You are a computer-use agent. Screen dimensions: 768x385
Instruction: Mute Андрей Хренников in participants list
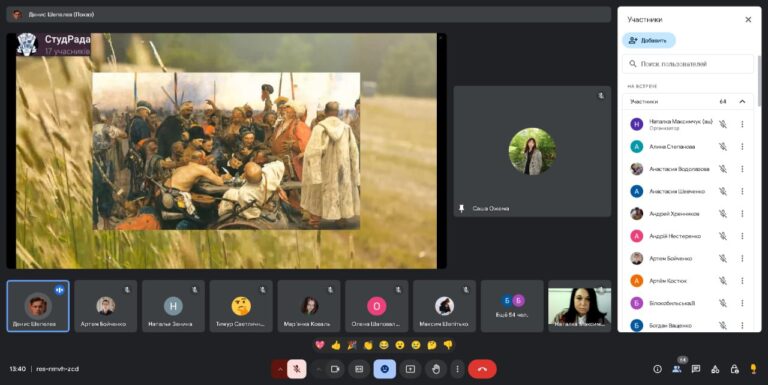[x=723, y=214]
